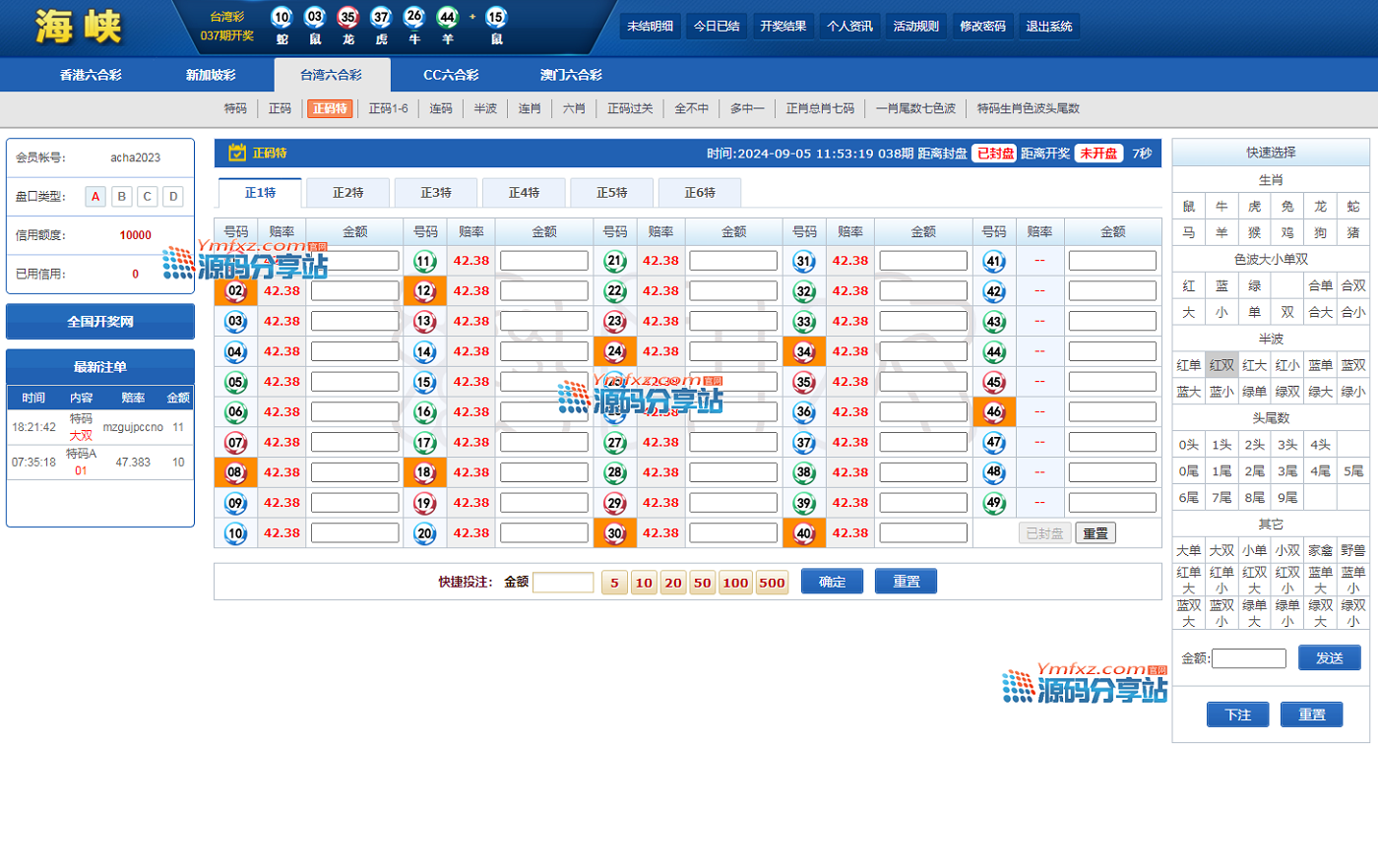Open the 正2特 tab
The image size is (1378, 868).
pos(347,193)
